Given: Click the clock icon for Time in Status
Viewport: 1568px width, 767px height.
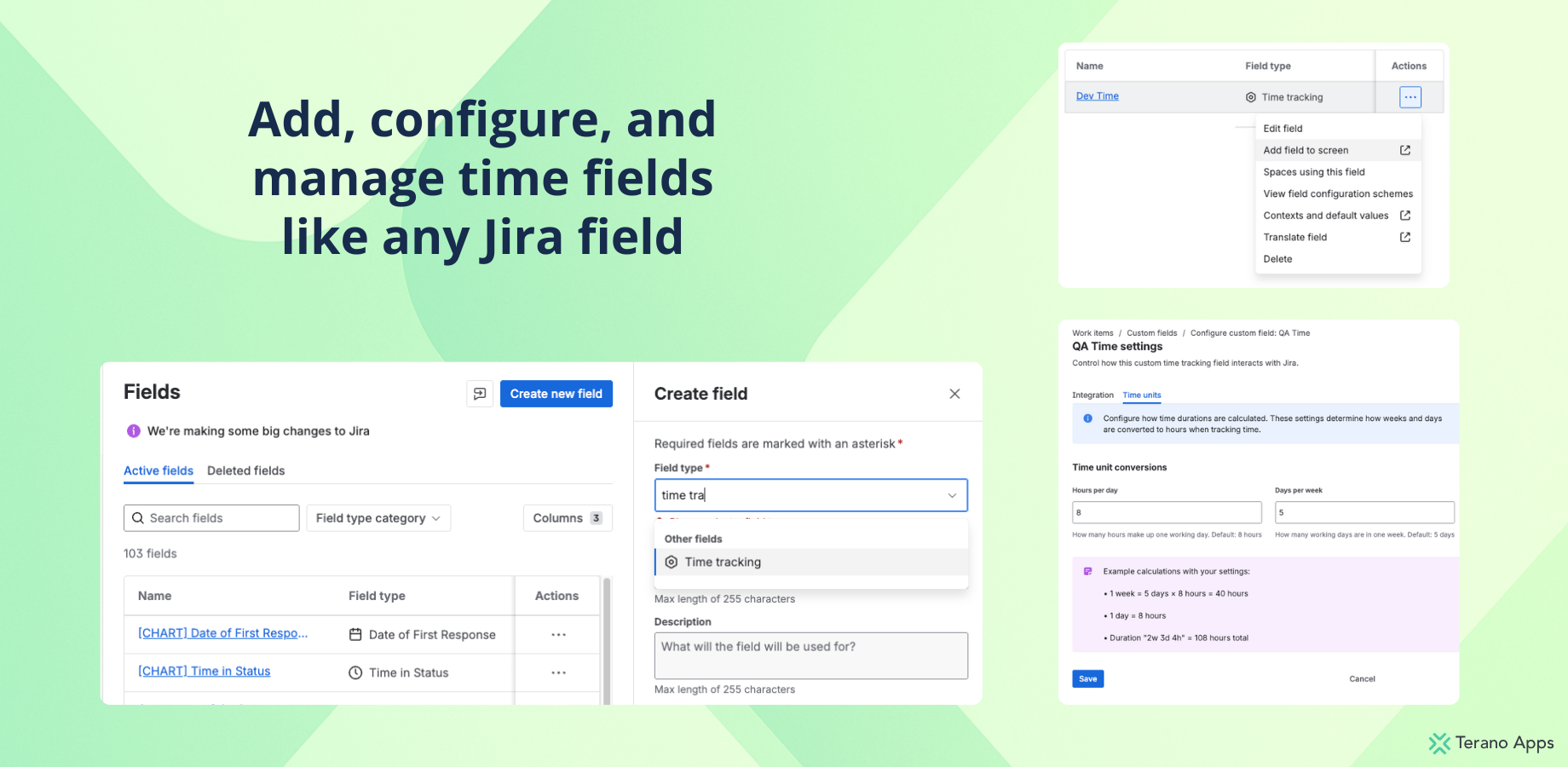Looking at the screenshot, I should click(355, 672).
